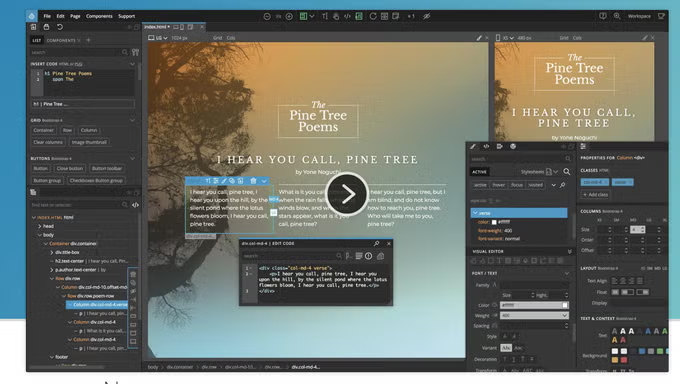Click the plus icon beside COMPONENTS tab
The width and height of the screenshot is (680, 384).
coord(88,40)
